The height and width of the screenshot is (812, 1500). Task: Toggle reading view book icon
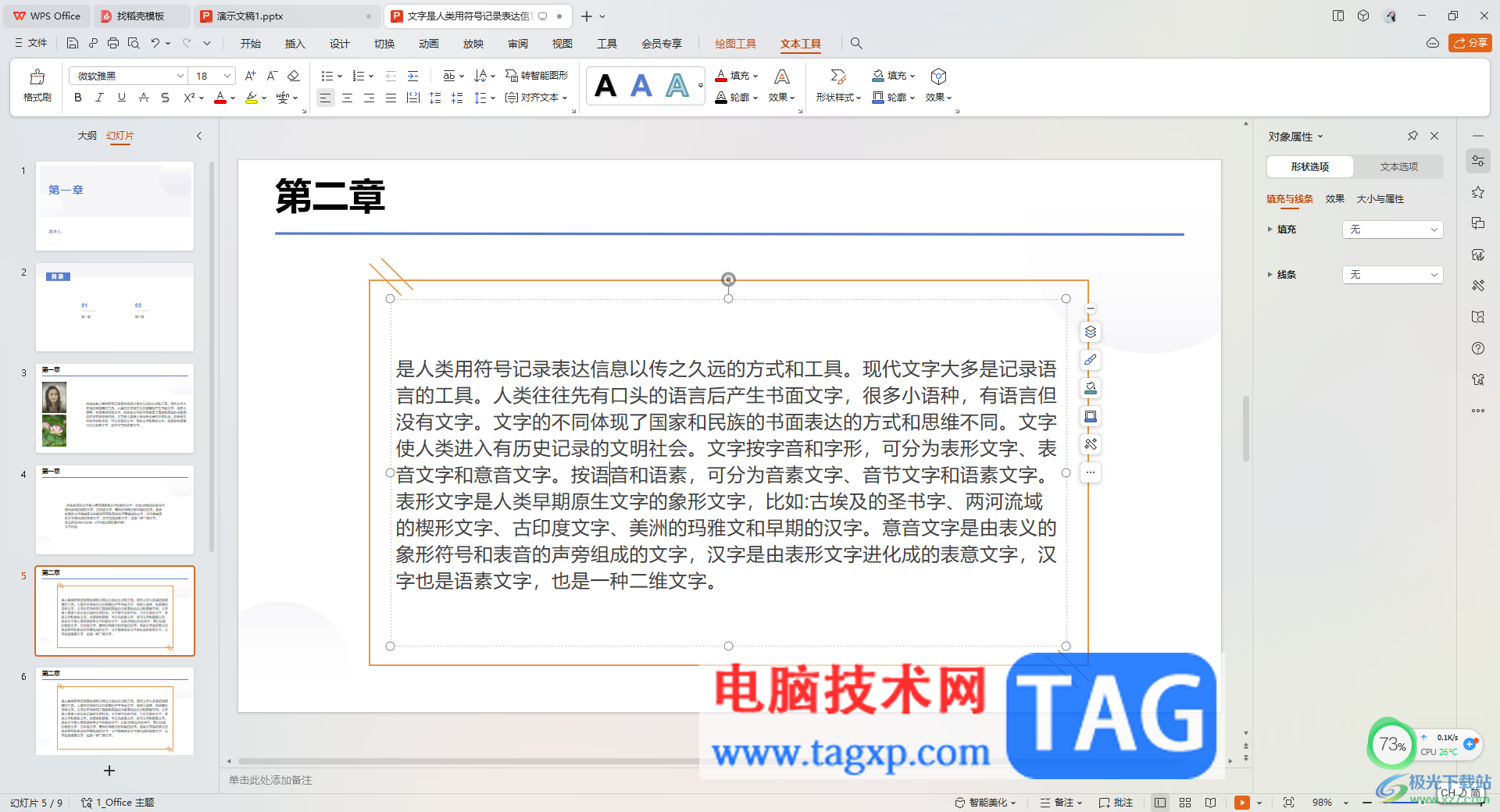coord(1210,803)
